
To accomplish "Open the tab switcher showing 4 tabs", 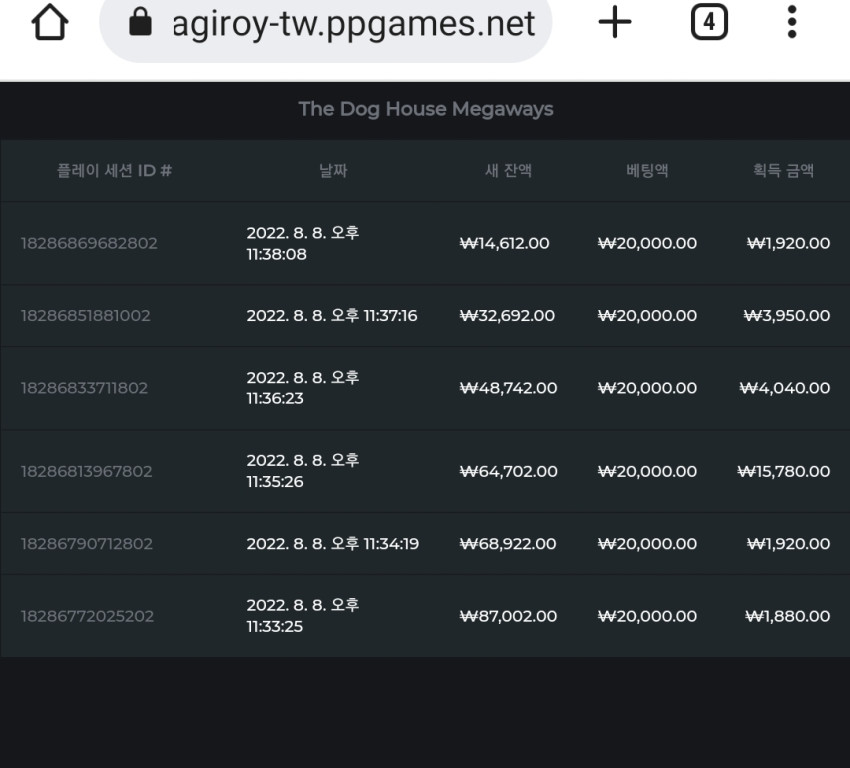I will tap(709, 22).
